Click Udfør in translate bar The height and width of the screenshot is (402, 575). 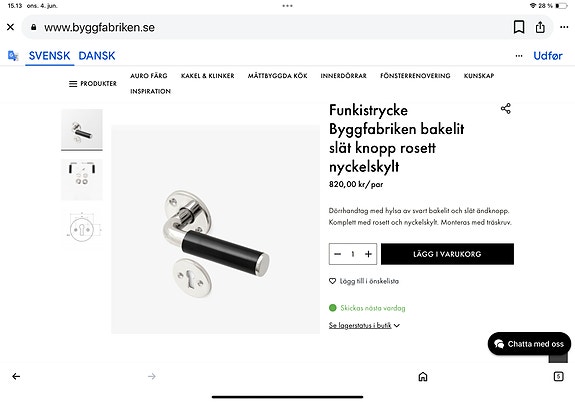[548, 56]
